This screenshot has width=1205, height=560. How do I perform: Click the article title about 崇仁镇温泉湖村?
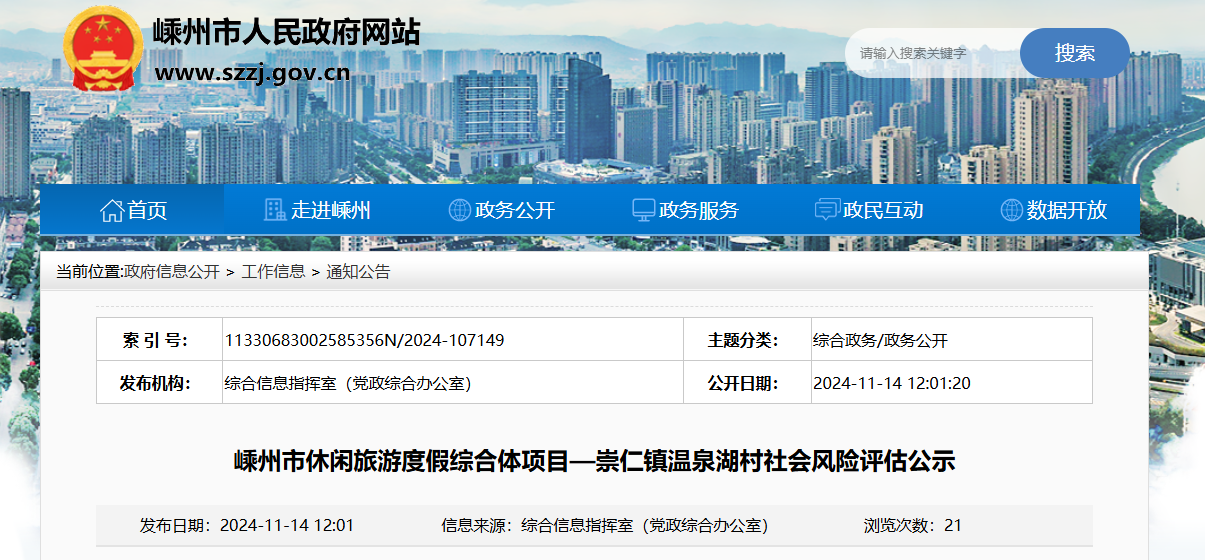pos(595,461)
